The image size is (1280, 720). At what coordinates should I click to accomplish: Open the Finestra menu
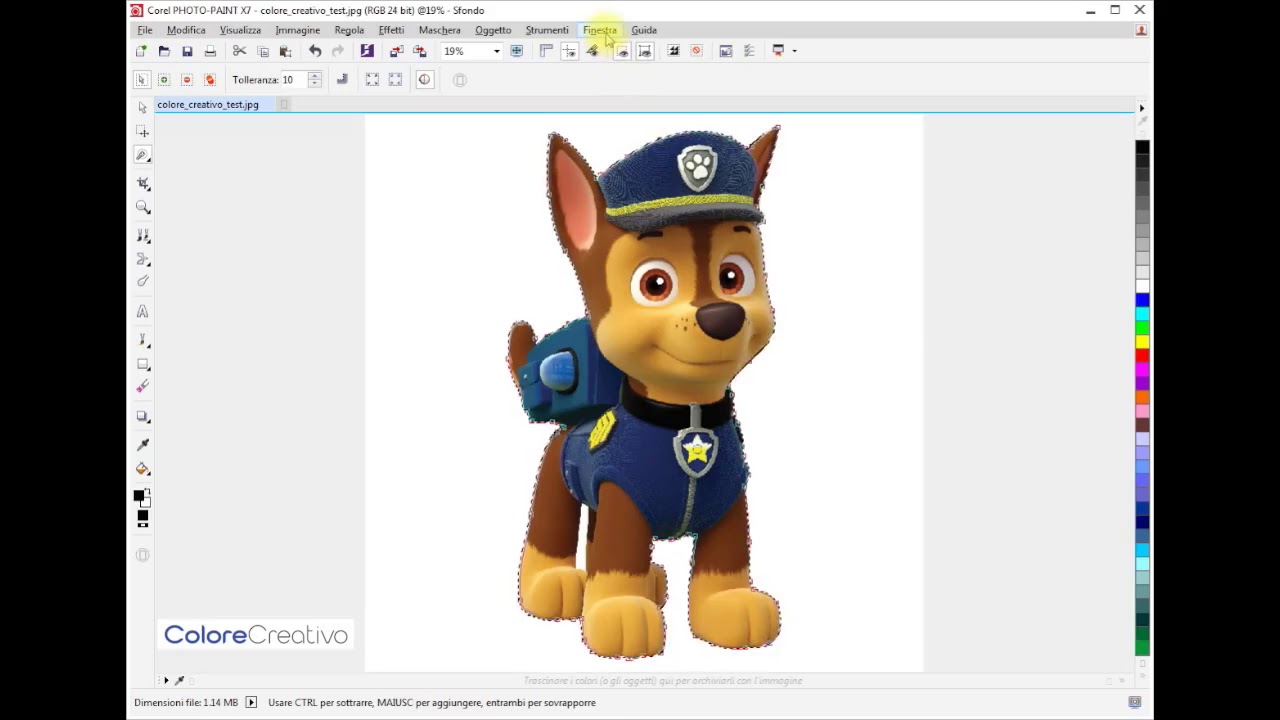(600, 30)
